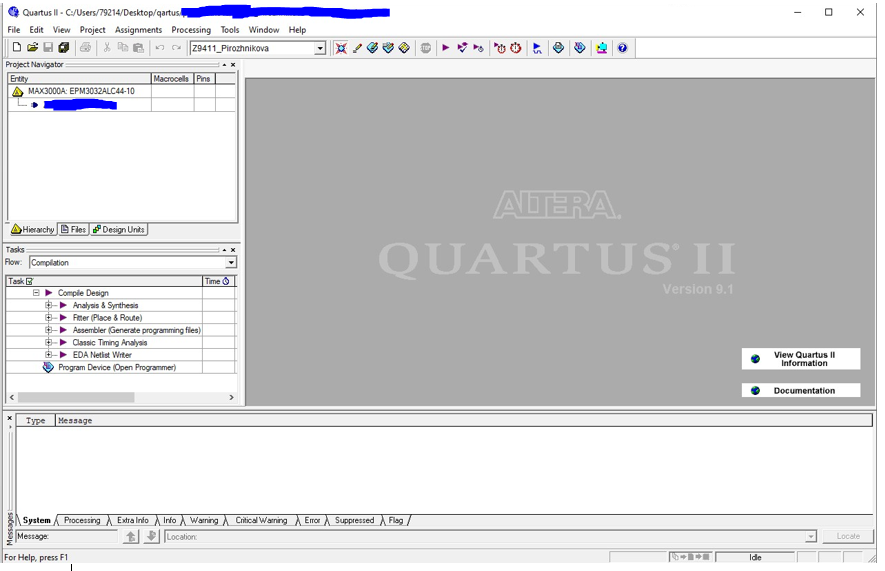
Task: Click the next message down-arrow button
Action: pos(151,537)
